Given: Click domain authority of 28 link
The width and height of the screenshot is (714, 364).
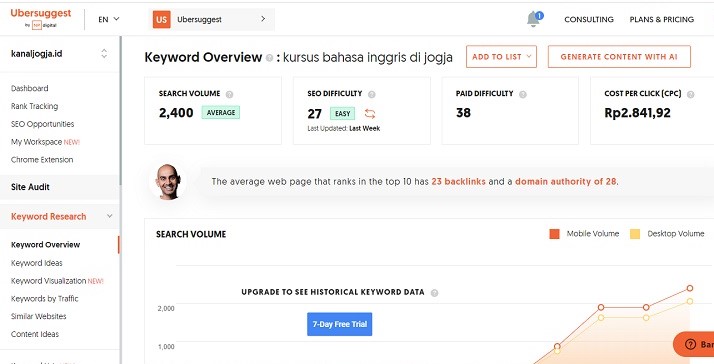Looking at the screenshot, I should [566, 181].
